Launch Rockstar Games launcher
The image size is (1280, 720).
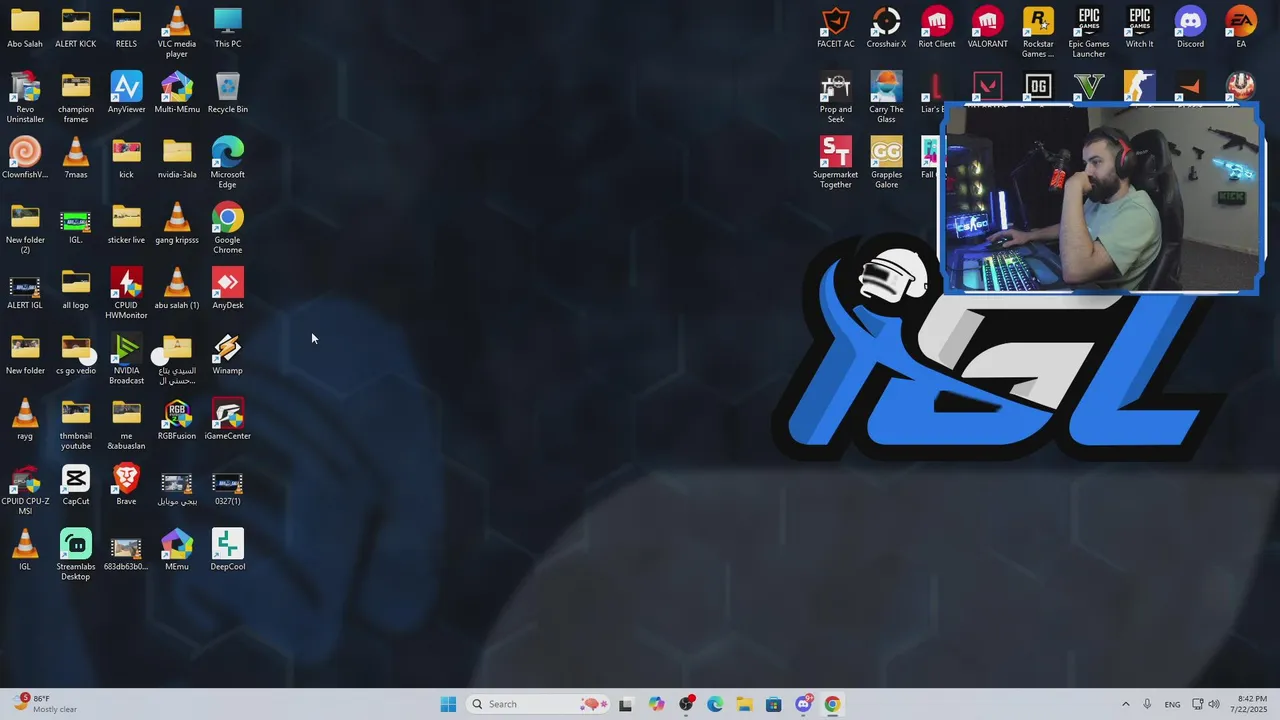click(x=1038, y=32)
